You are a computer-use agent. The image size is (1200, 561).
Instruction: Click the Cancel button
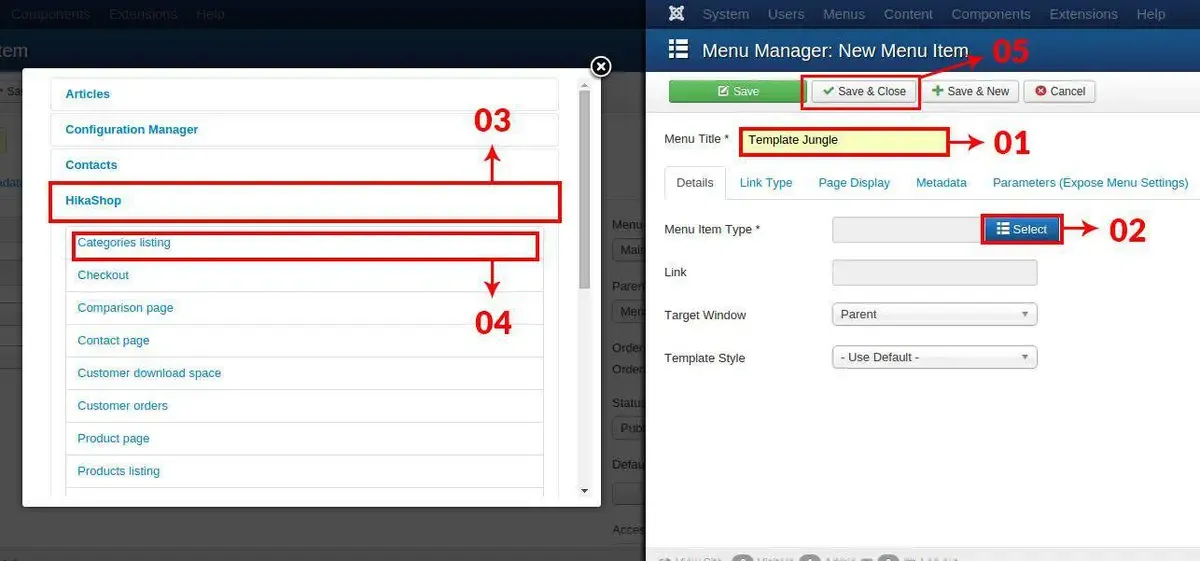click(1060, 91)
